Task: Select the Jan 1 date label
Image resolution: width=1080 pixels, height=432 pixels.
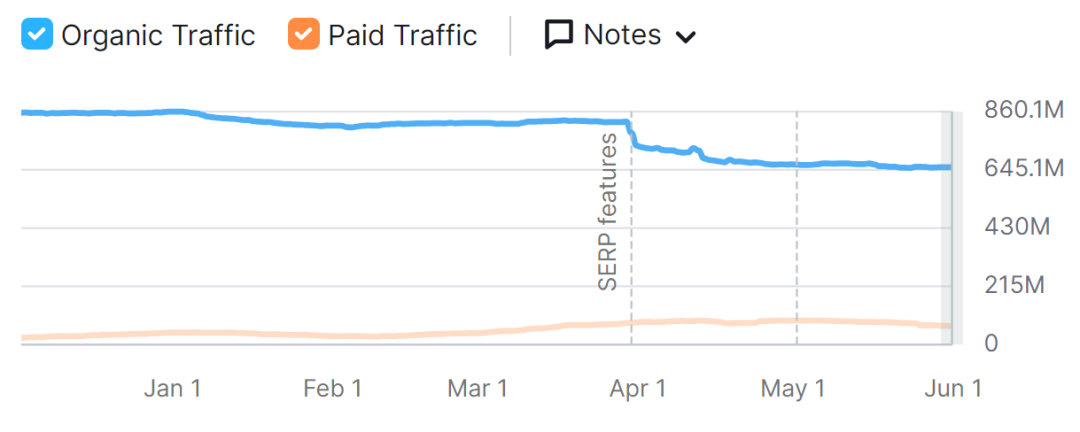Action: click(x=172, y=389)
